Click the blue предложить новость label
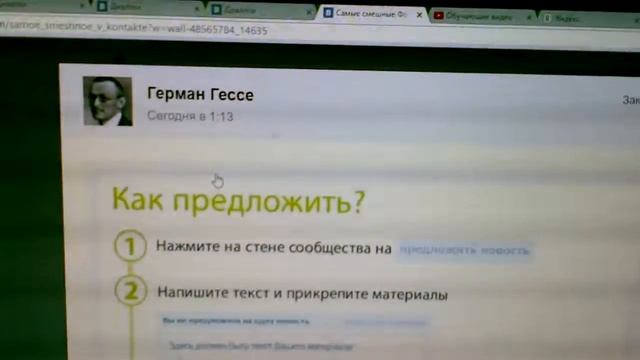The width and height of the screenshot is (640, 360). tap(464, 250)
